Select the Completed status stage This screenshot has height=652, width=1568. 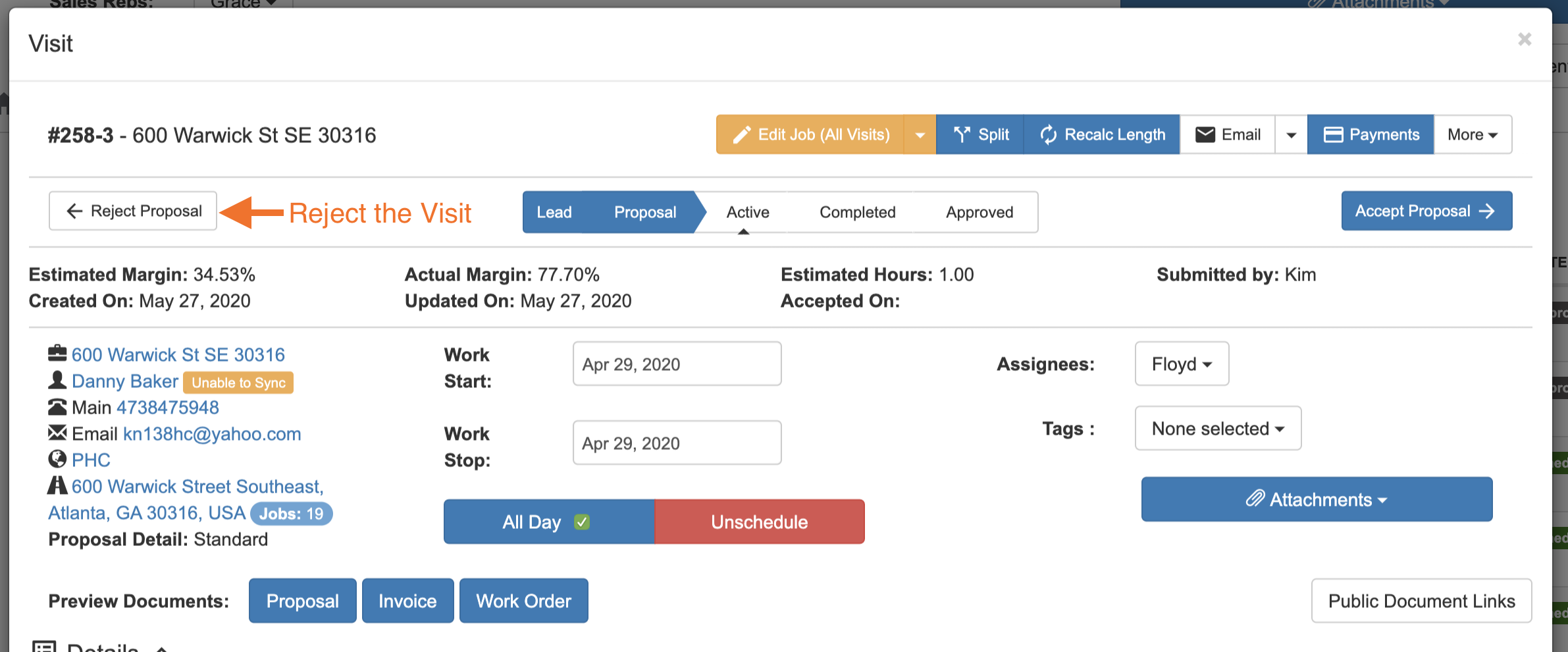[x=857, y=212]
